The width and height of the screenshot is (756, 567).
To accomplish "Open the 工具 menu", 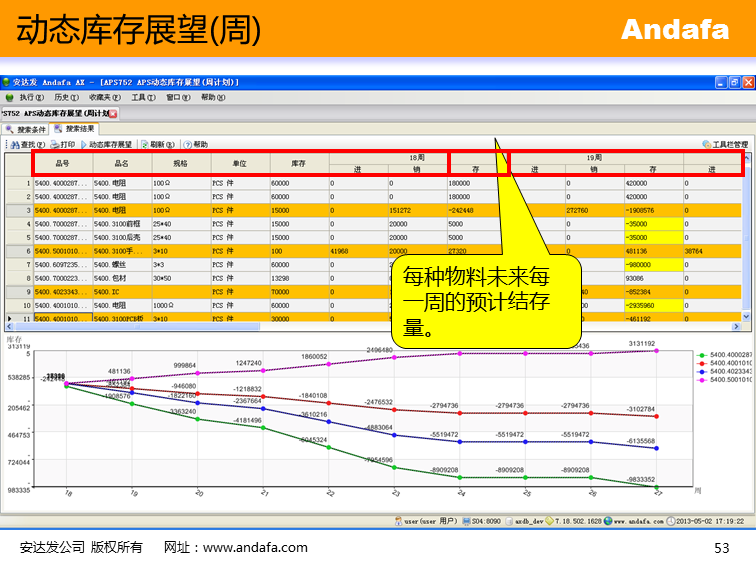I will (143, 98).
